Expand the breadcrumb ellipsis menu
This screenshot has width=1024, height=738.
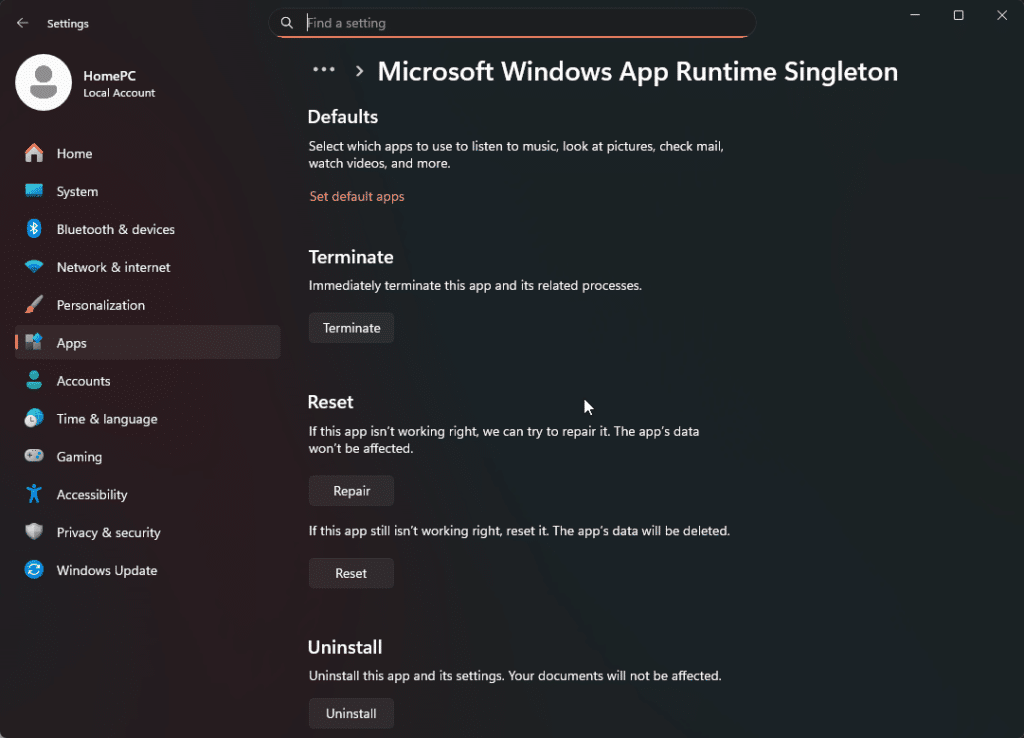coord(324,69)
